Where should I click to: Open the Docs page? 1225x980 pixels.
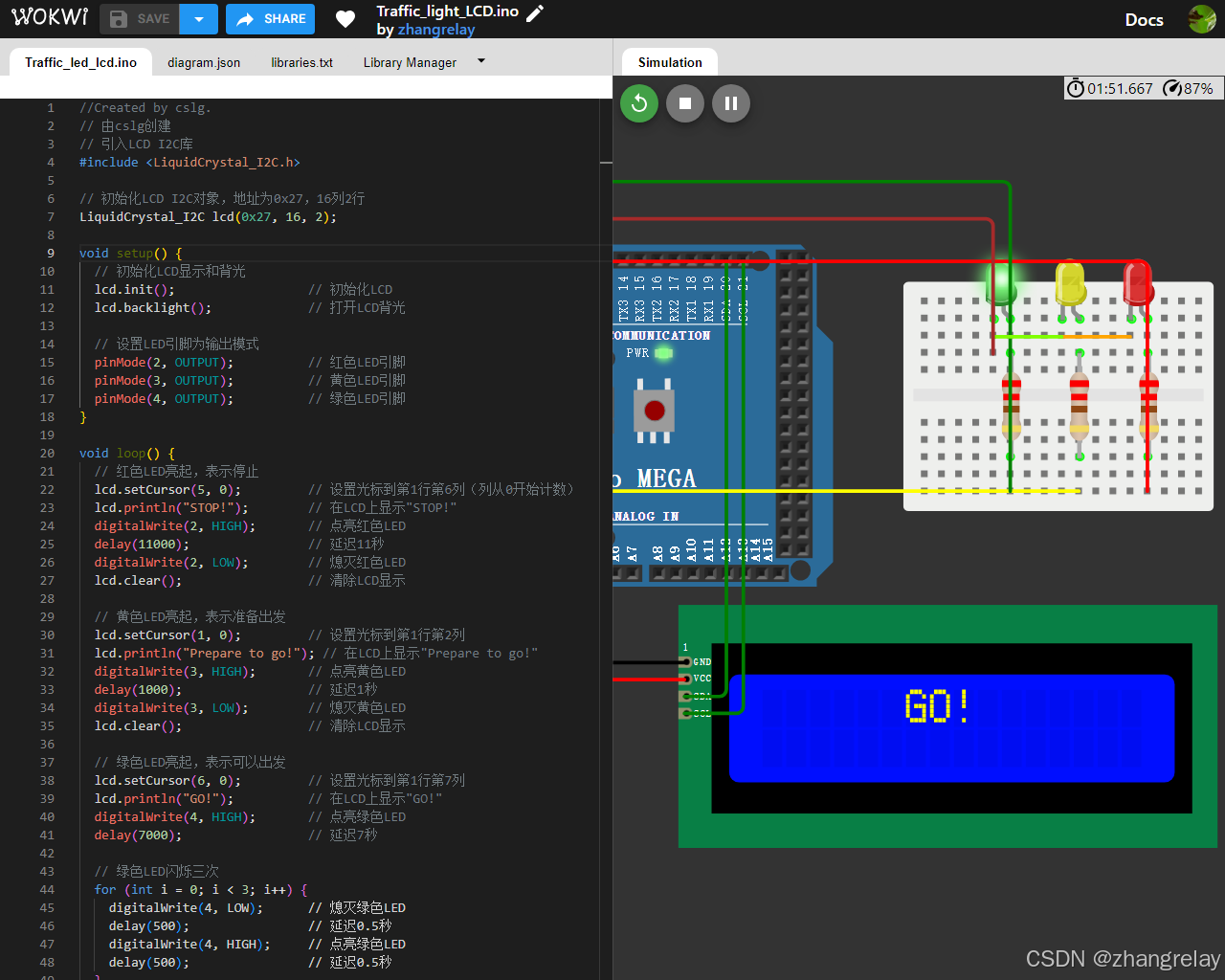point(1144,19)
